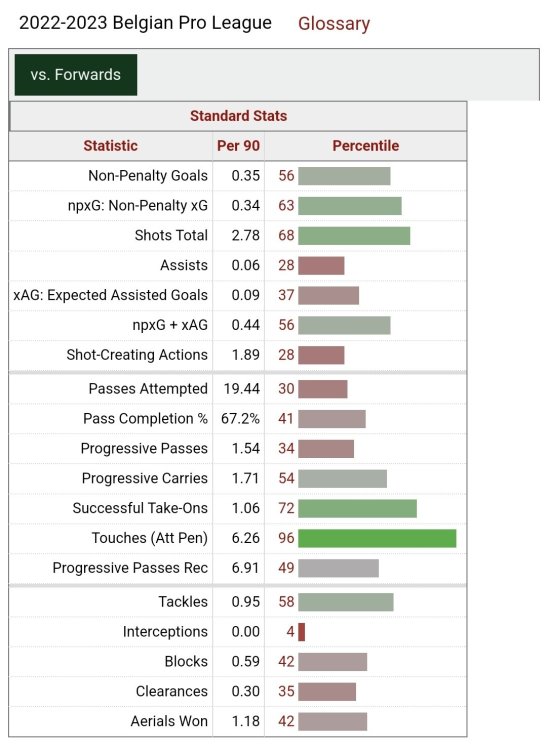Click the Per 90 column header
Viewport: 547px width, 750px height.
(238, 145)
